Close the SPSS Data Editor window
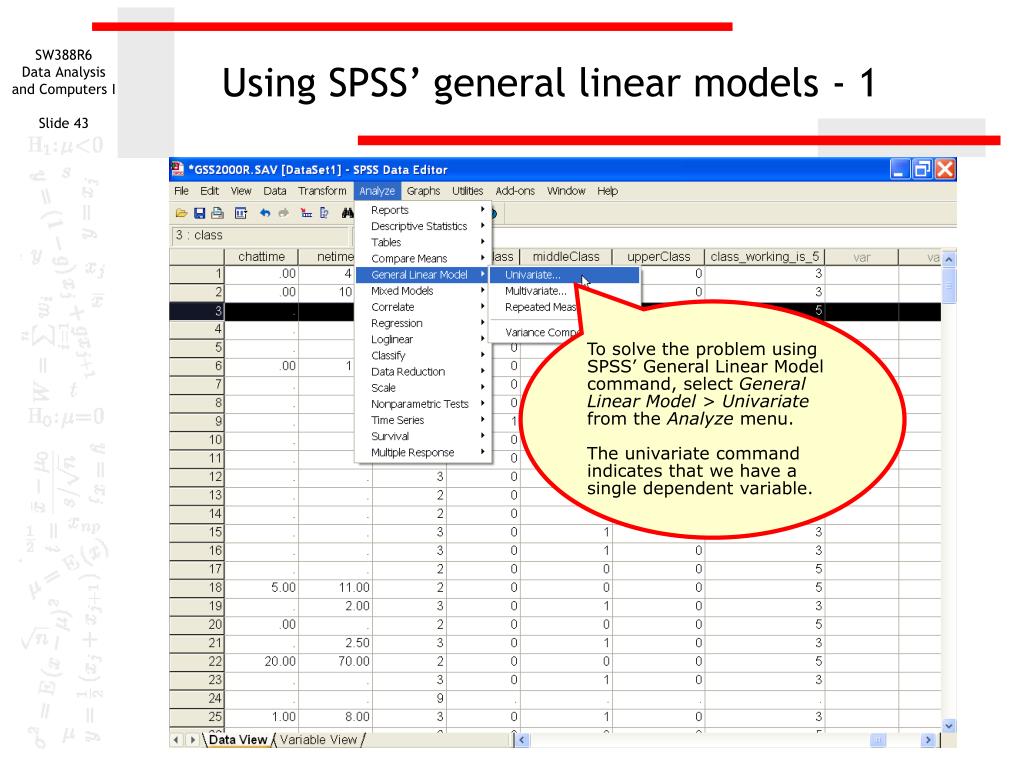 (x=945, y=169)
